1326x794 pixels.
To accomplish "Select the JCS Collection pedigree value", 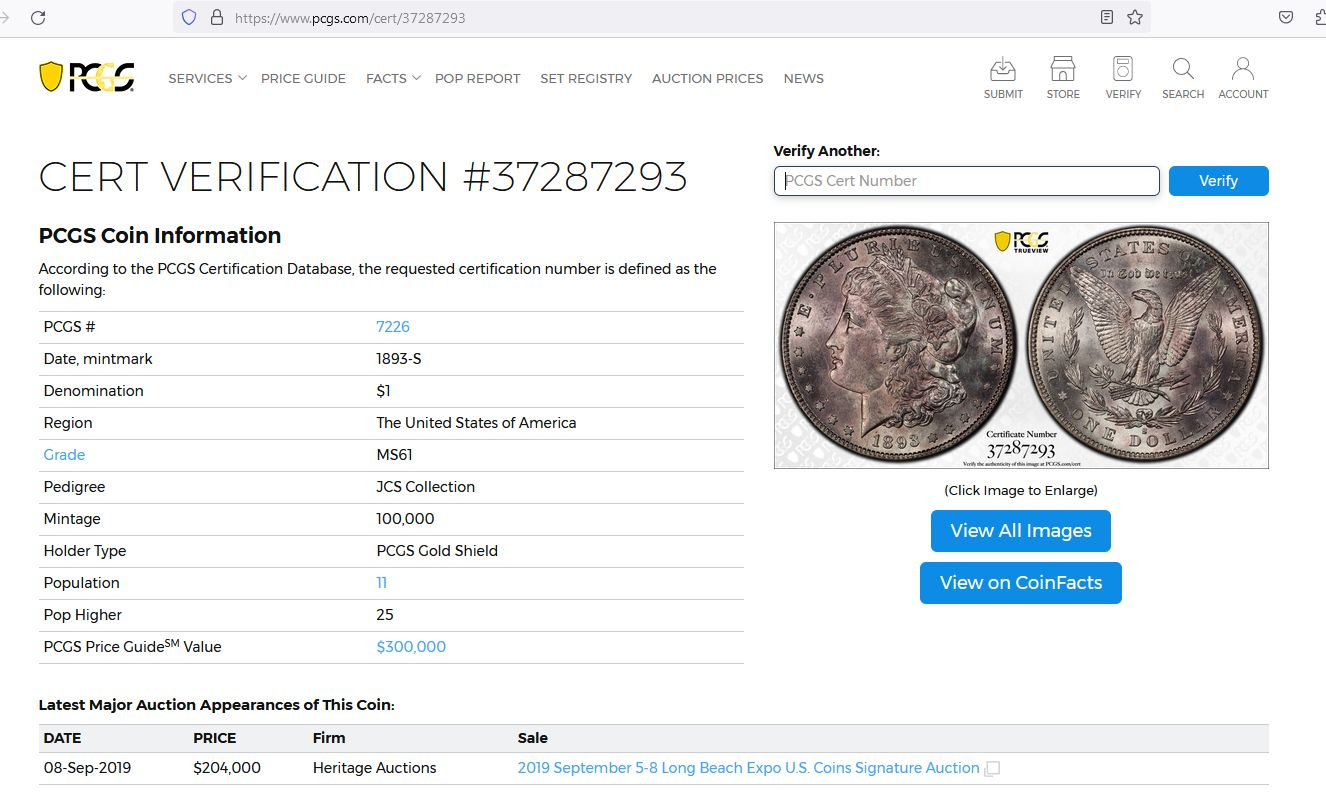I will tap(425, 487).
